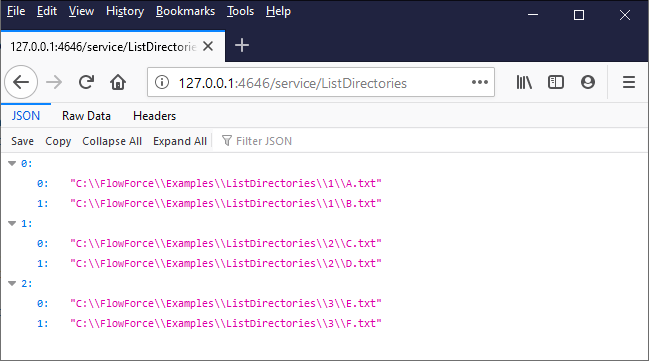Go back with the back arrow button
This screenshot has height=361, width=649.
21,82
